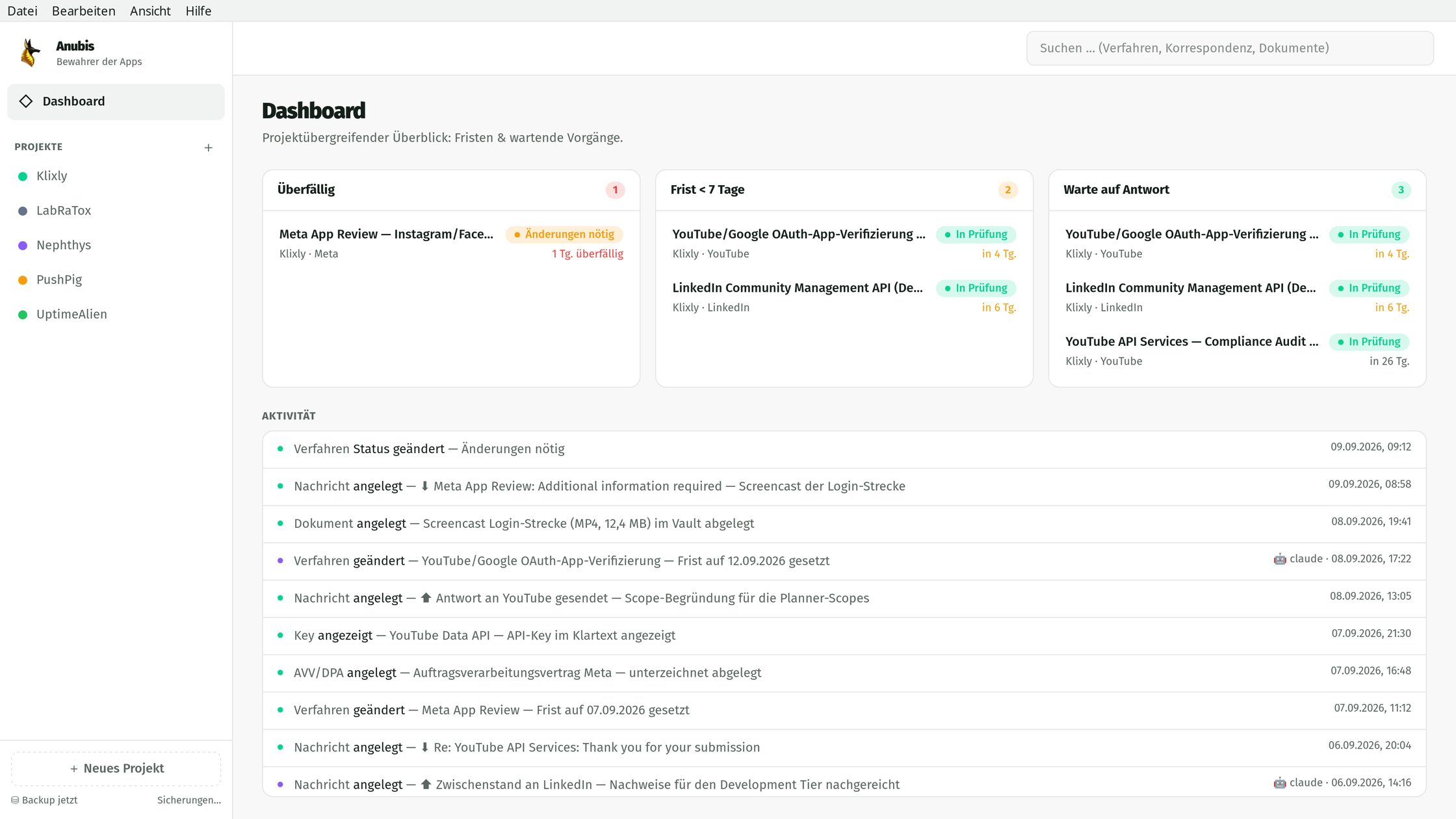Click the purple Nephthys project dot
This screenshot has width=1456, height=819.
23,246
